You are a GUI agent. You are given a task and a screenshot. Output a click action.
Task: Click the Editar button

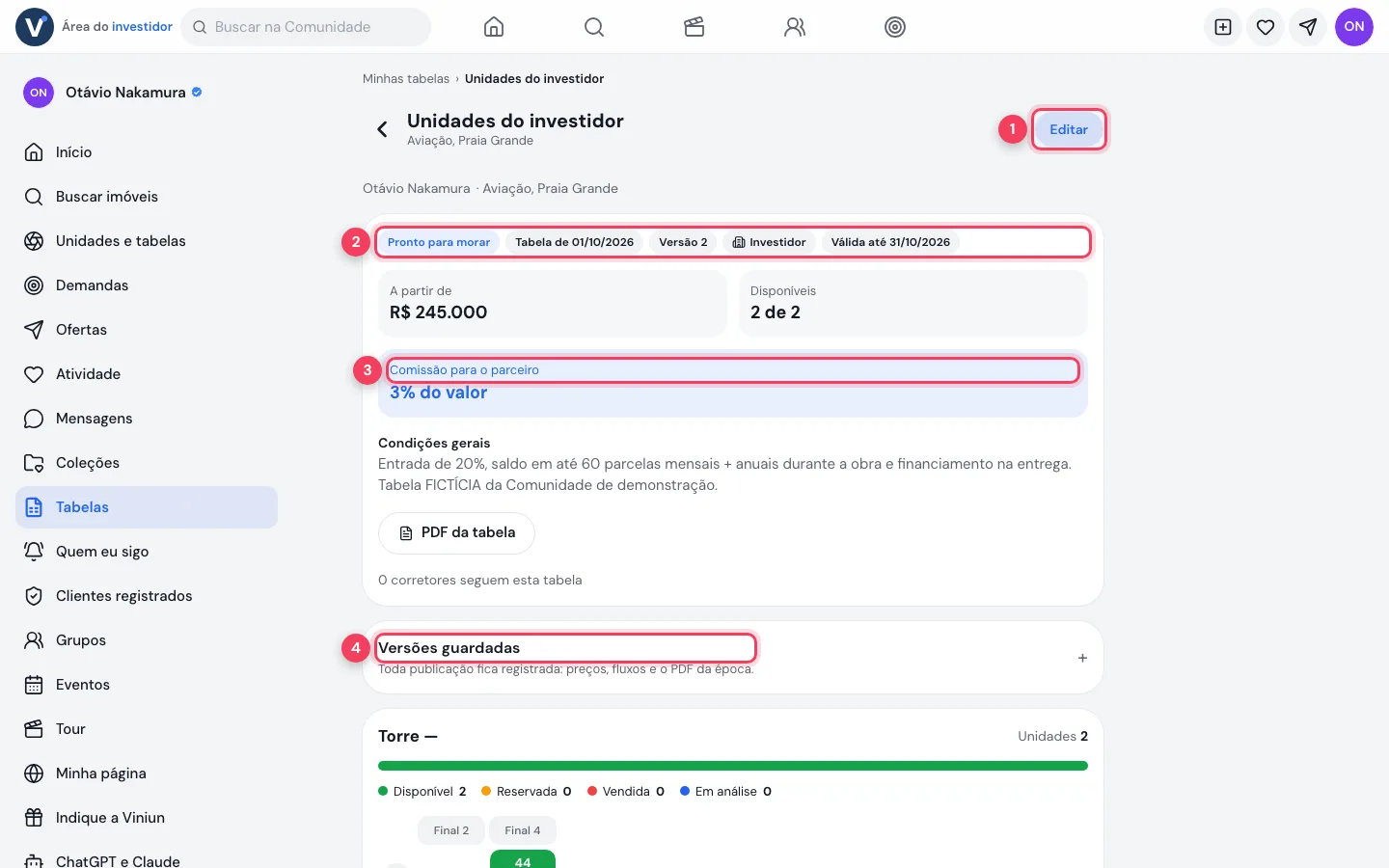pyautogui.click(x=1069, y=129)
